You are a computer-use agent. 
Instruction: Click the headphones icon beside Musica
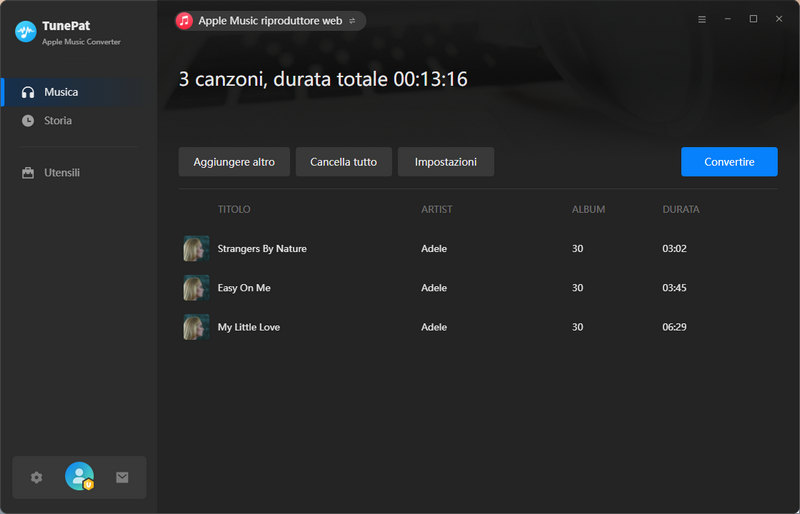coord(28,92)
